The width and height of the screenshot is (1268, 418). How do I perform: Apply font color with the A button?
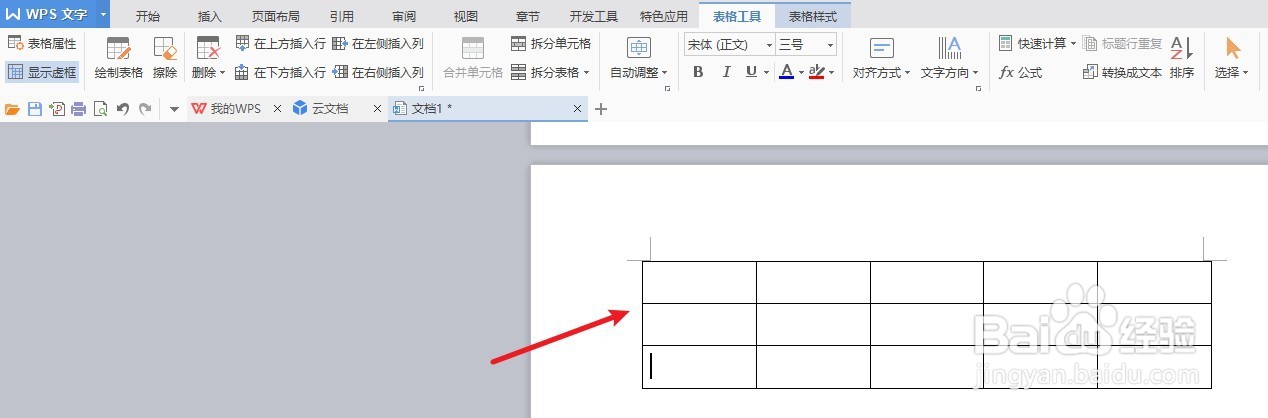786,72
